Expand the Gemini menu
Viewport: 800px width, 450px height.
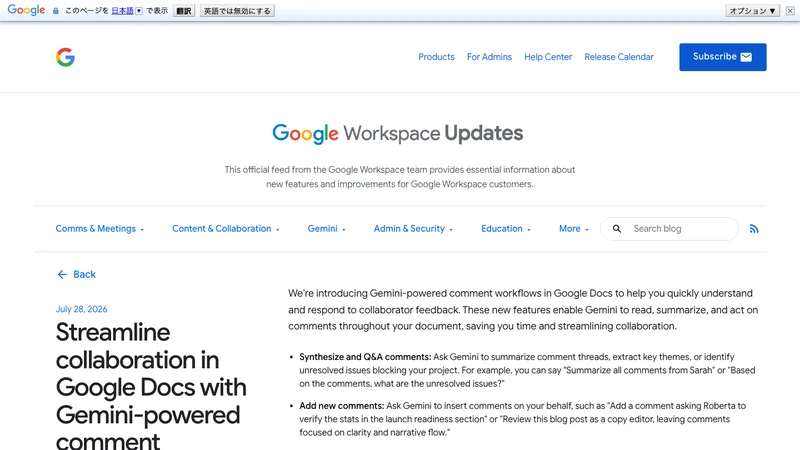pos(327,229)
